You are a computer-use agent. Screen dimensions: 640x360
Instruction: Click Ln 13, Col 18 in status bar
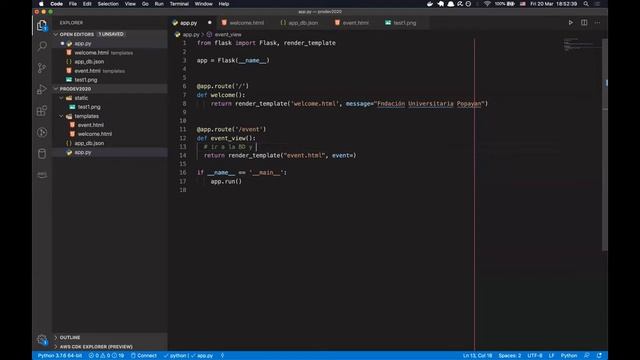477,356
